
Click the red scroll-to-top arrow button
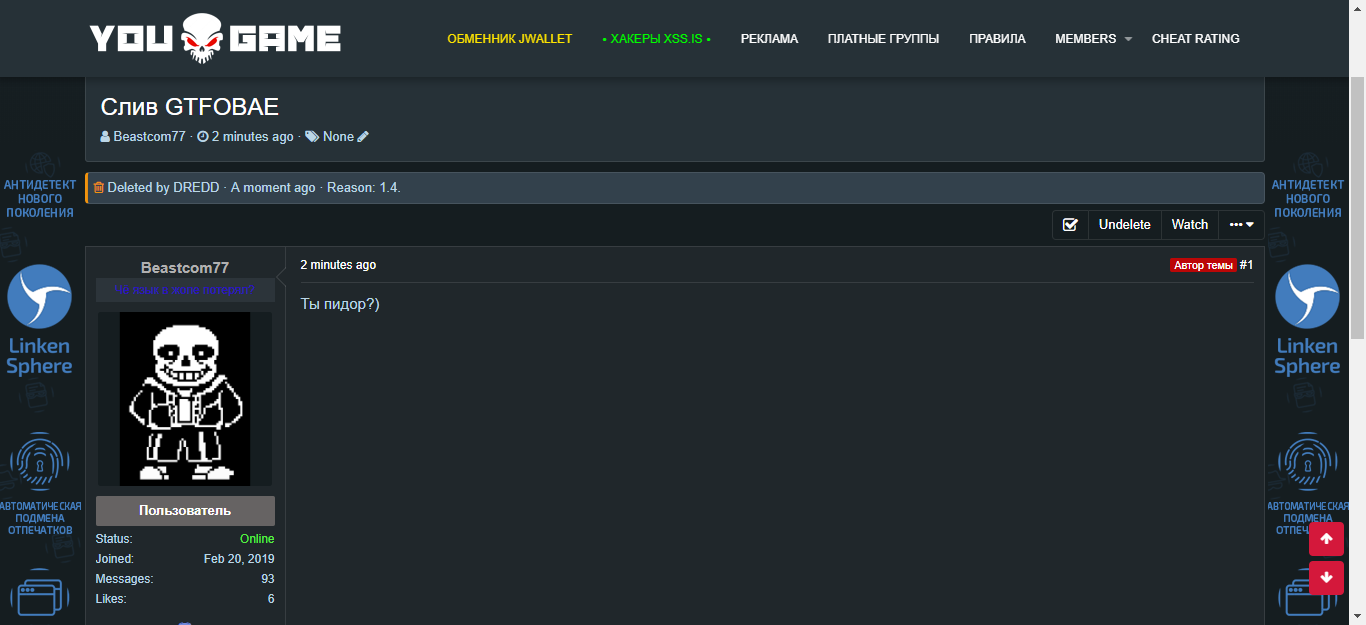coord(1326,538)
